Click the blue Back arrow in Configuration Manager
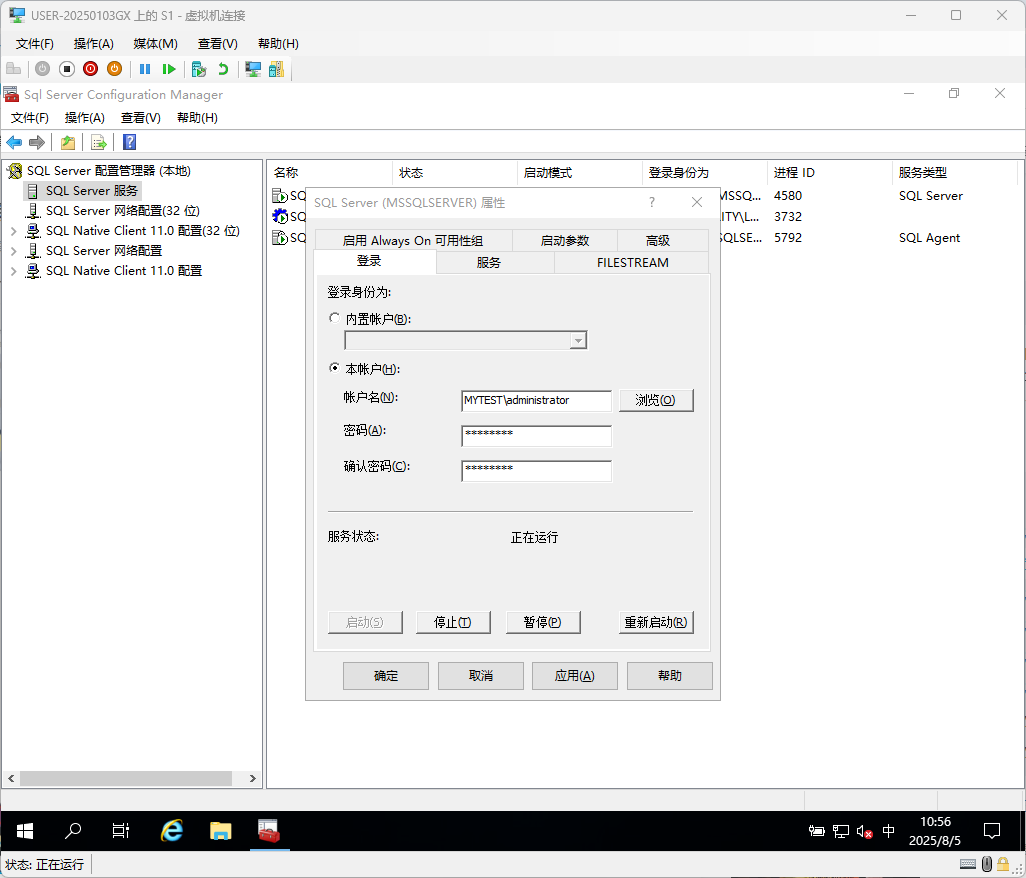 pos(14,142)
